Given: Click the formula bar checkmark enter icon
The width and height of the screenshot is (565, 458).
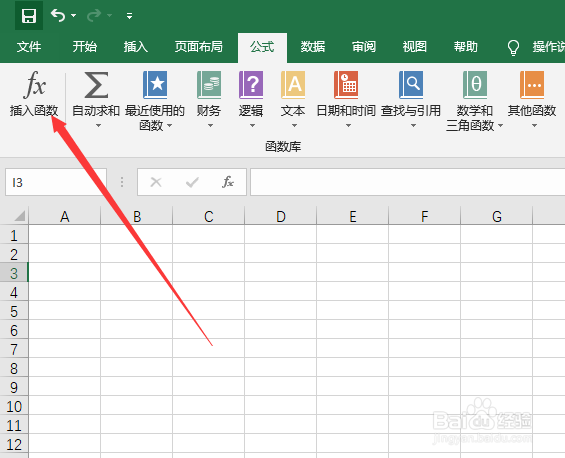Looking at the screenshot, I should [x=192, y=182].
